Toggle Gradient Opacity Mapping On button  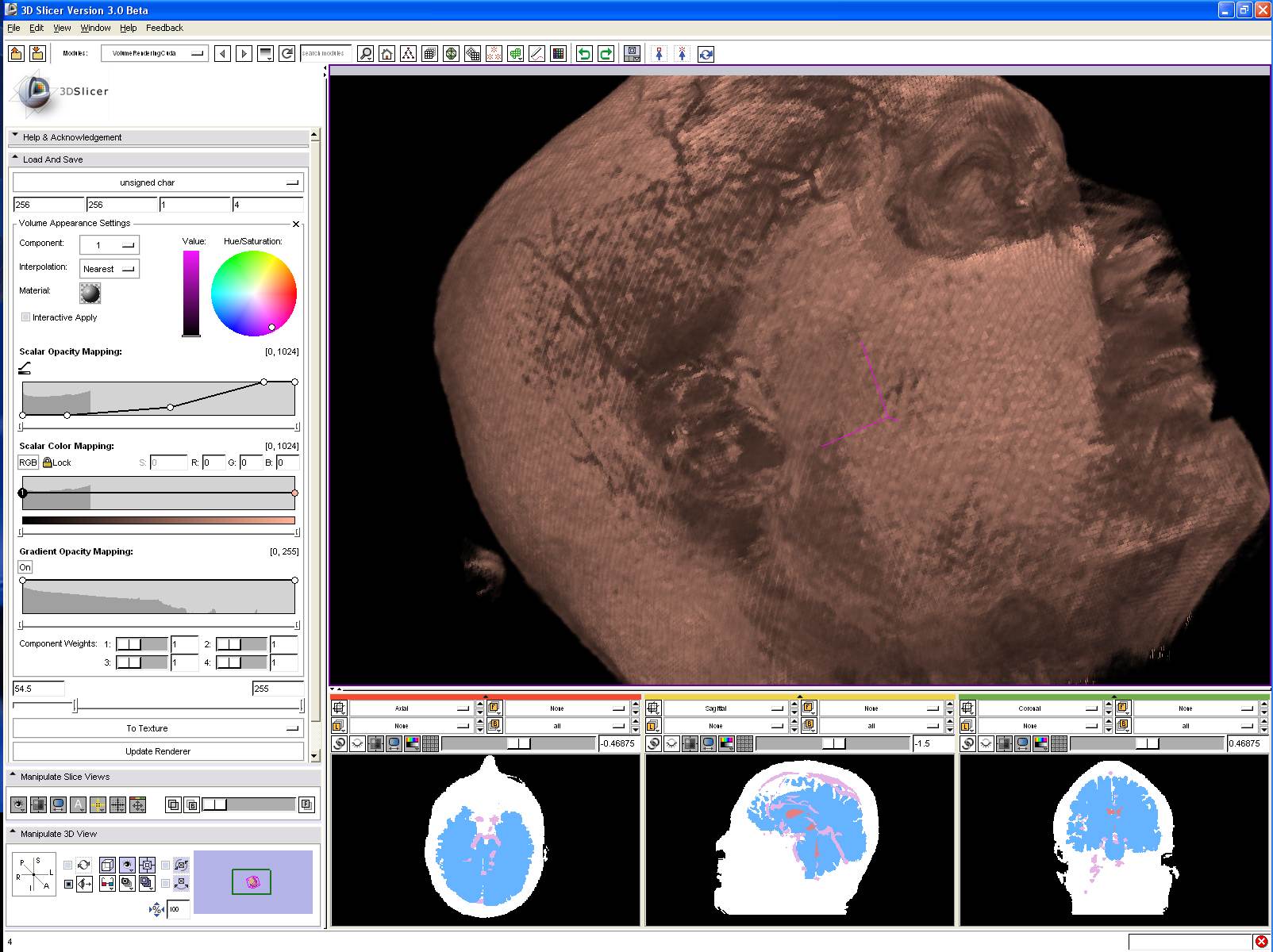point(25,567)
